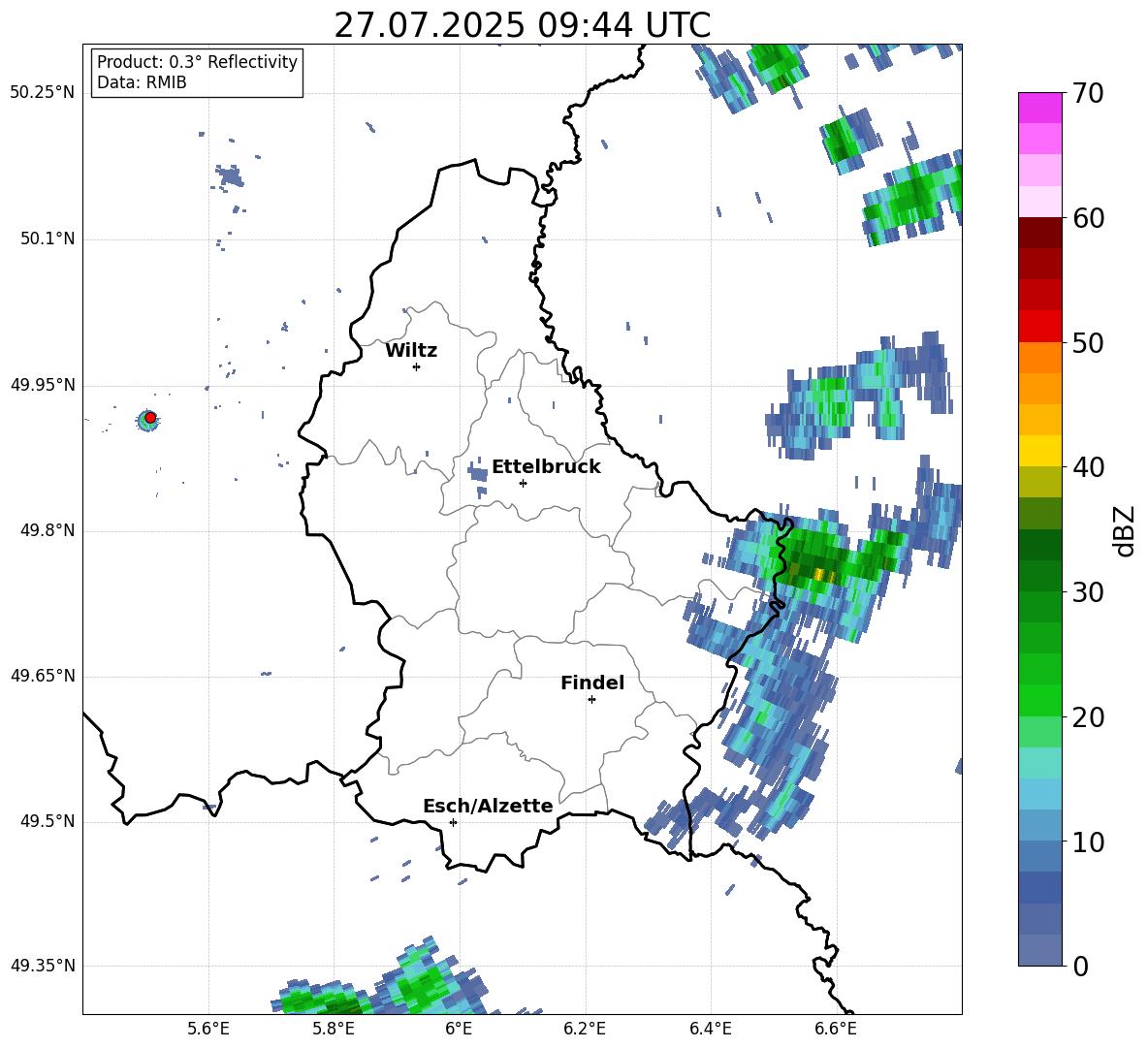1148x1048 pixels.
Task: Click the 6.6°E longitude label
Action: coord(836,1029)
